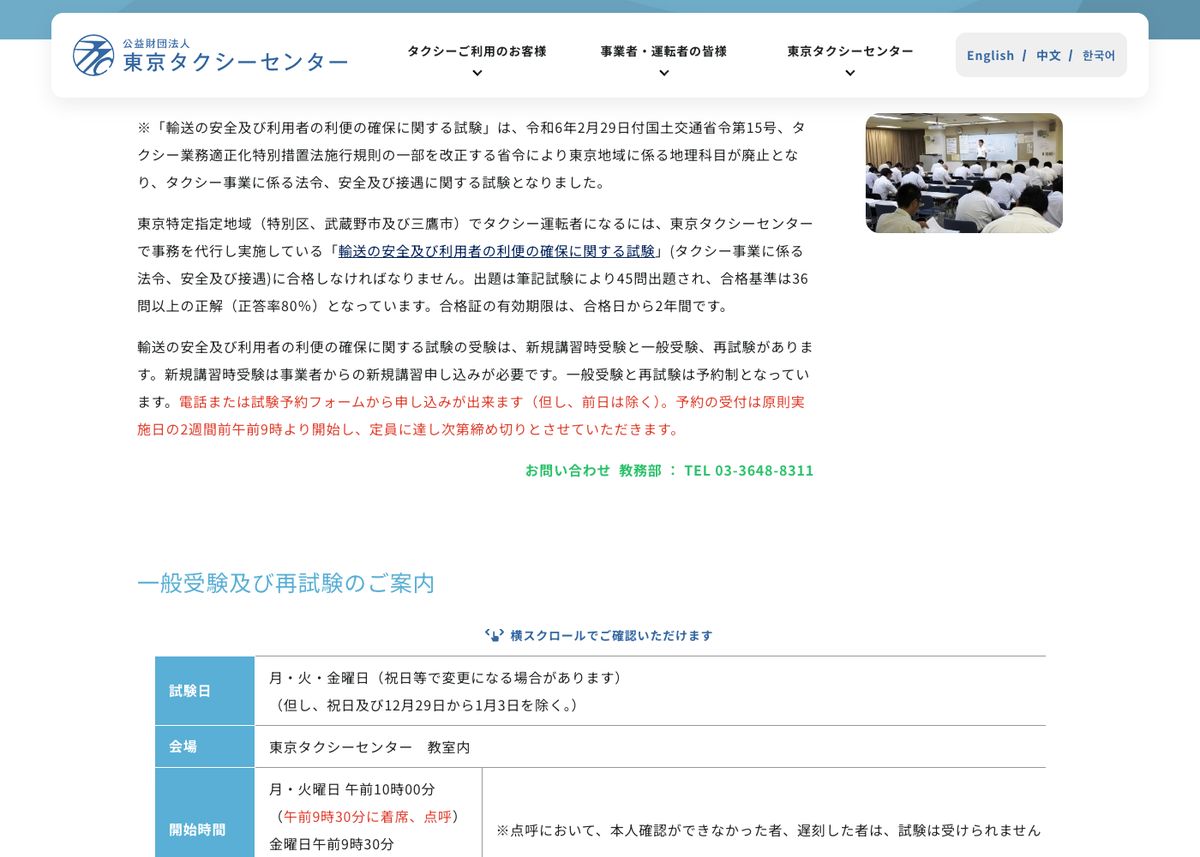Click the 月・火・金曜日 exam day cell
1200x857 pixels.
click(x=650, y=691)
